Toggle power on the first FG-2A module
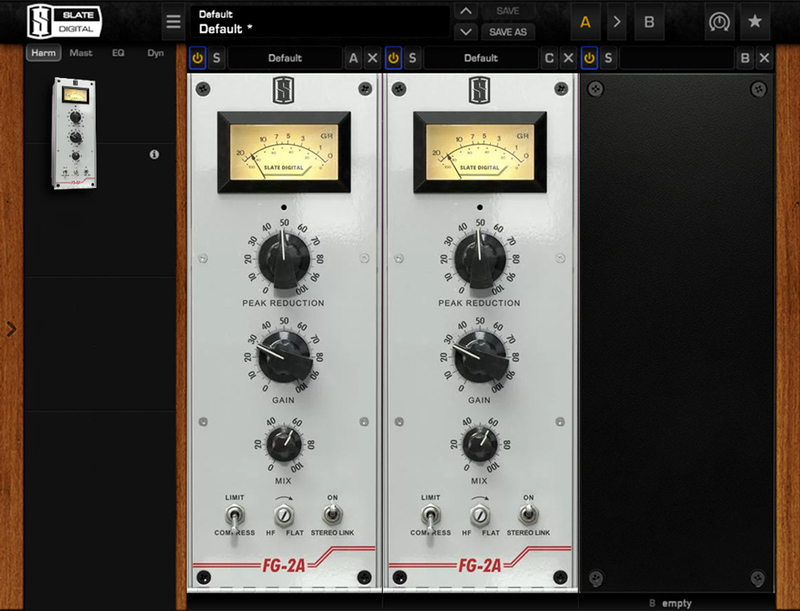Screen dimensions: 800x611 (197, 58)
